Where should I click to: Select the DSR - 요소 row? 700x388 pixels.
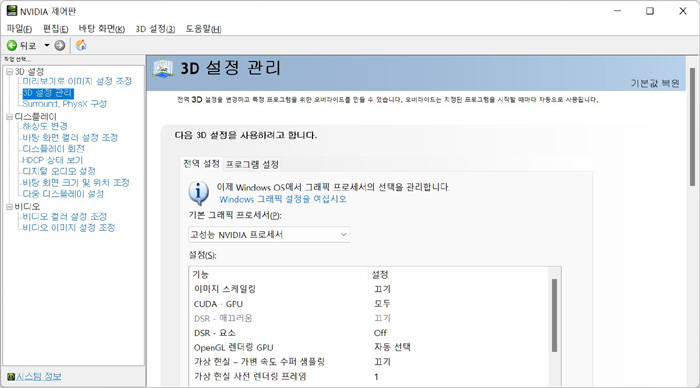[369, 333]
